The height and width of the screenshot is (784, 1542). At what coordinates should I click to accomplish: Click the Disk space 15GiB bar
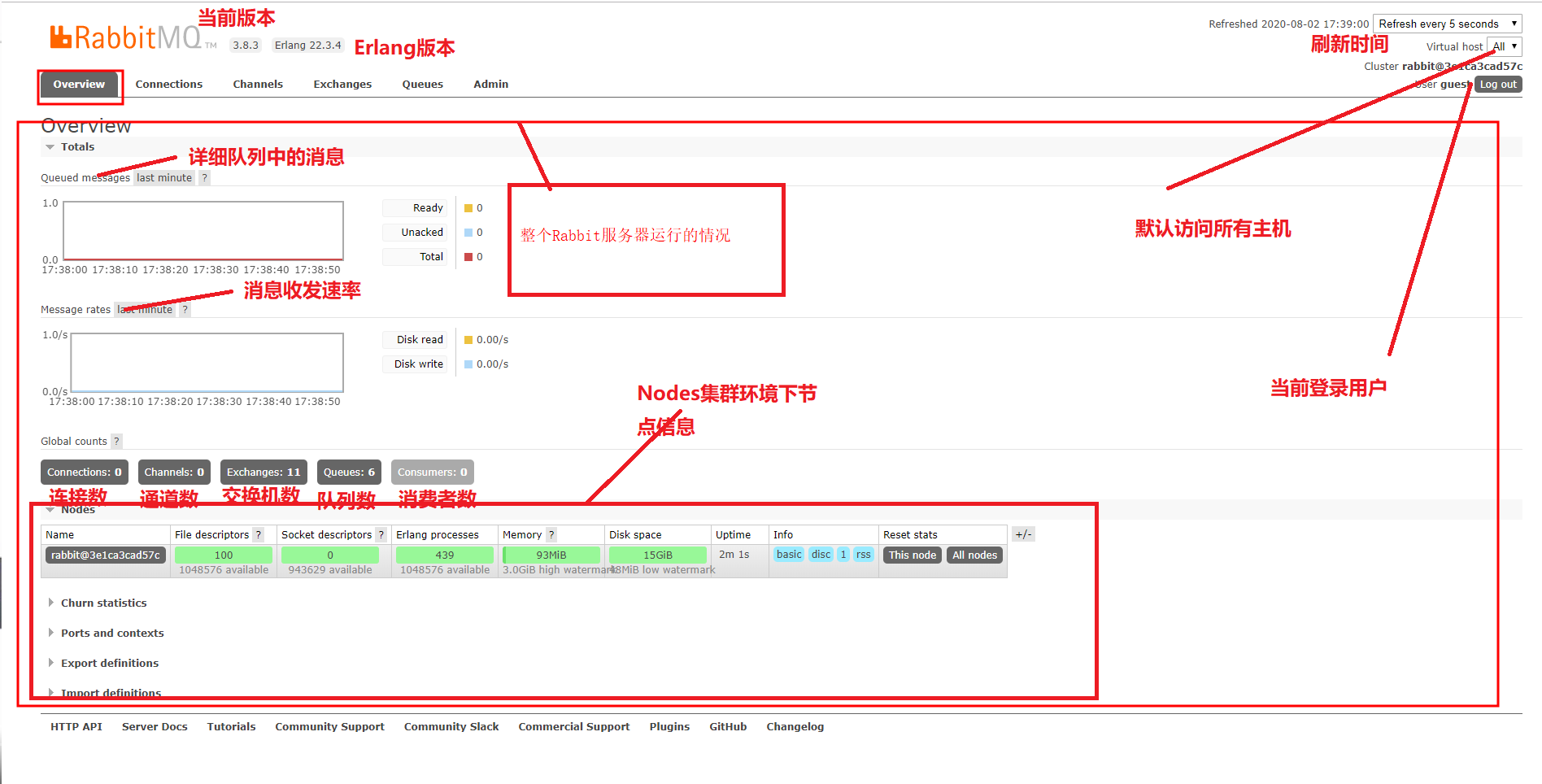click(658, 555)
